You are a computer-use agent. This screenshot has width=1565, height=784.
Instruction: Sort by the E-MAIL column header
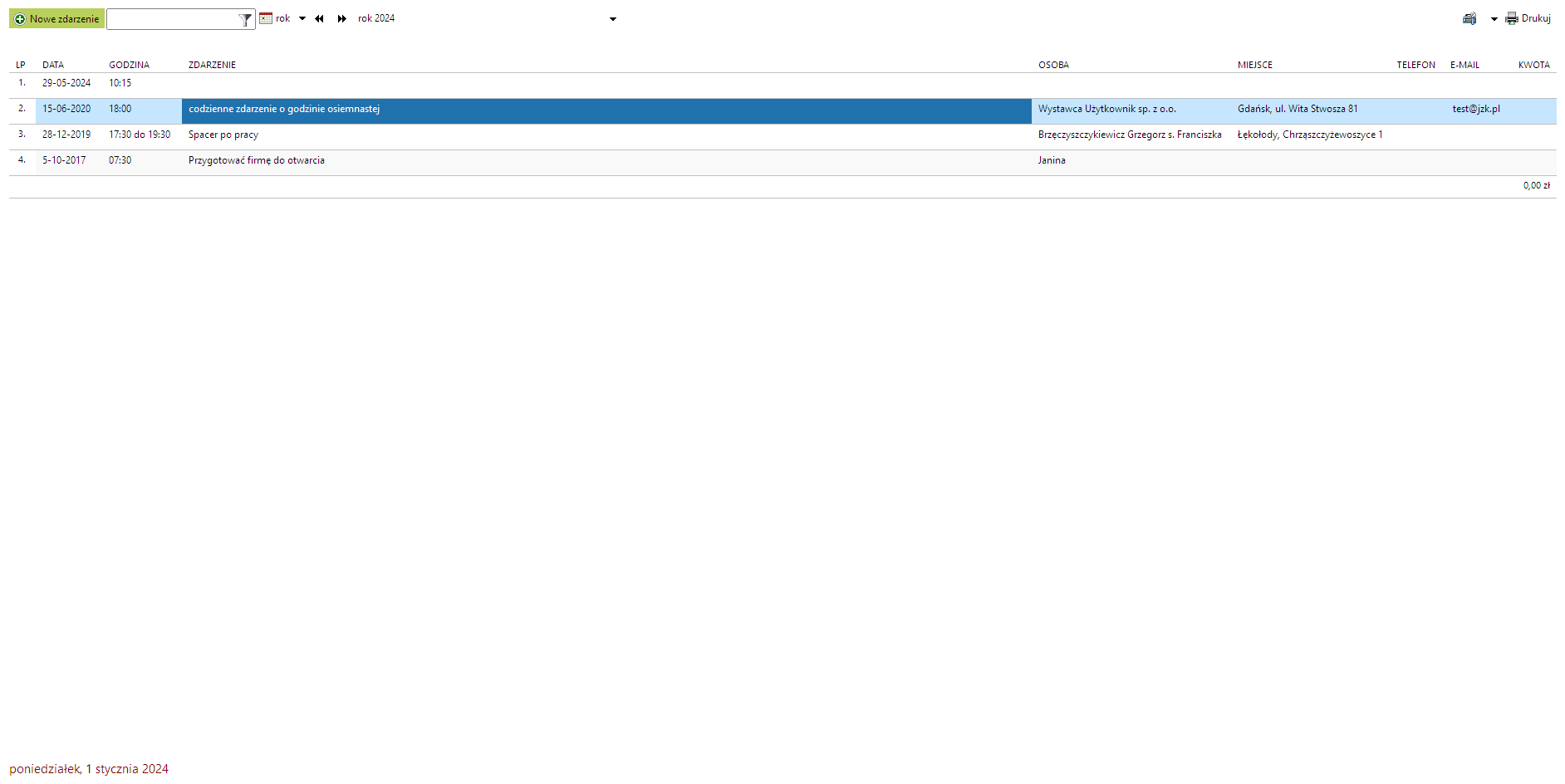[1464, 65]
